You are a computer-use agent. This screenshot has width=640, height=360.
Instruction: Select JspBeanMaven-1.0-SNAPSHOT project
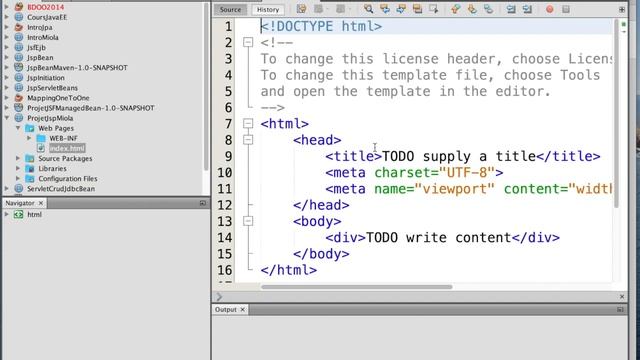point(77,68)
